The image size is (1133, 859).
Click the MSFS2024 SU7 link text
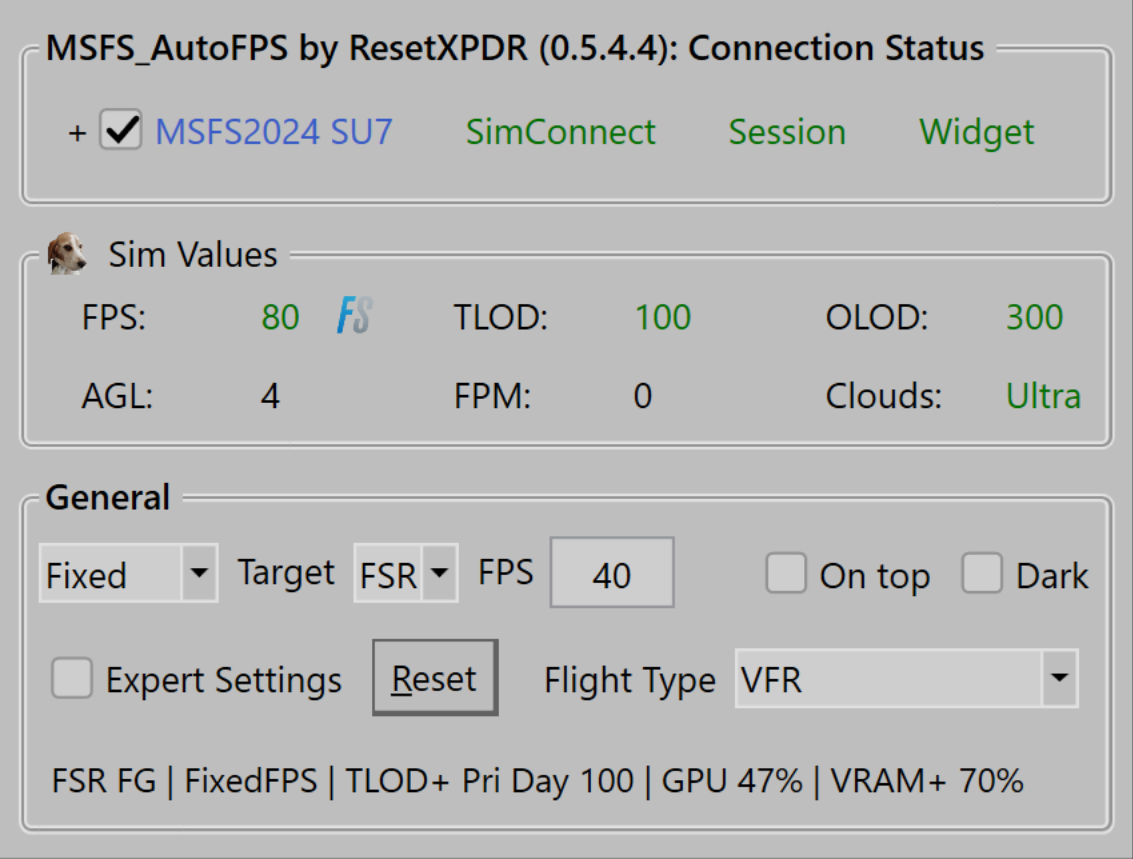click(x=274, y=132)
